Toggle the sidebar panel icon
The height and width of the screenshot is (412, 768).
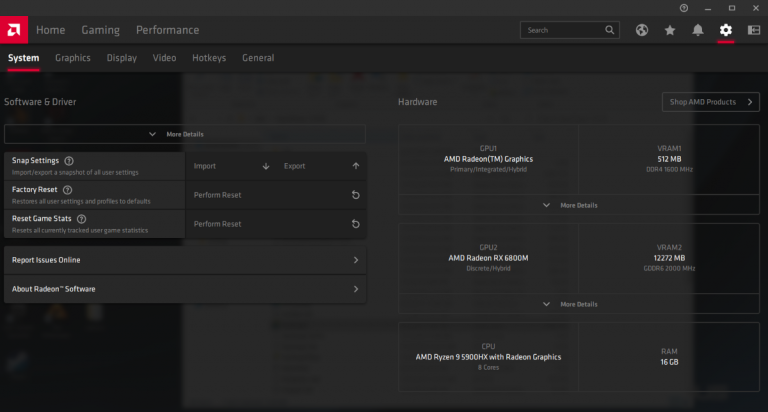(x=753, y=30)
